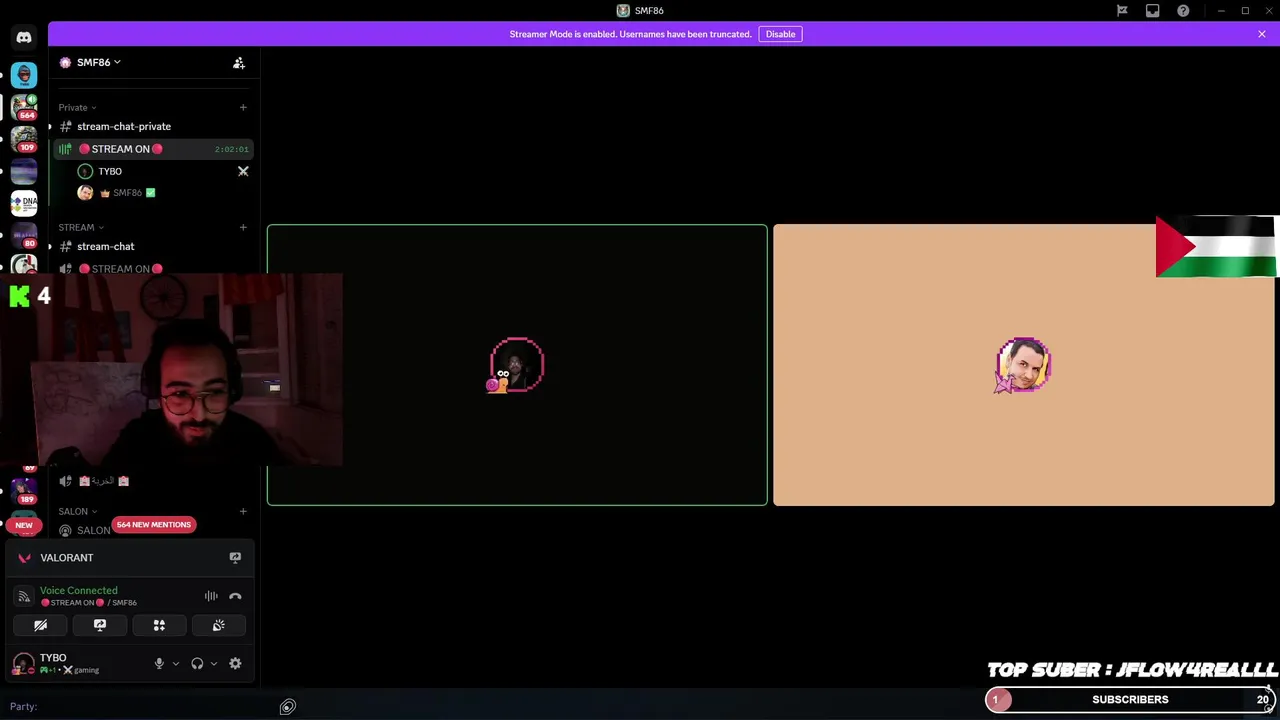Open headphones output options arrow
This screenshot has height=720, width=1280.
(x=213, y=664)
